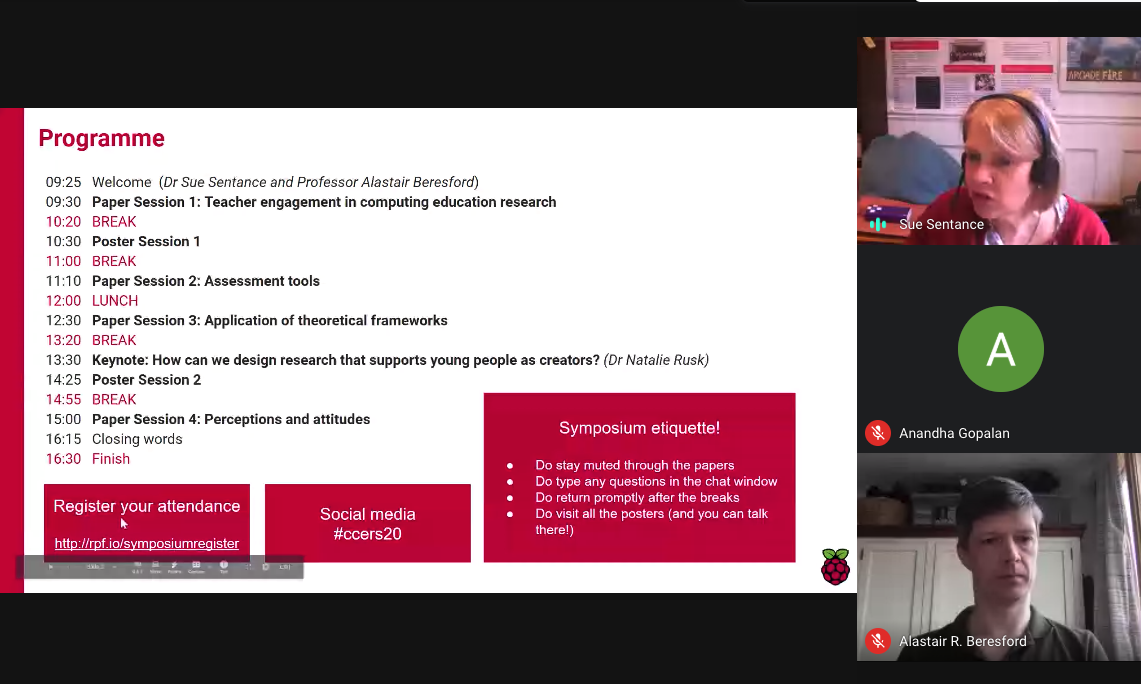Click the Raspberry Pi logo on the slide
1141x684 pixels.
pos(835,567)
